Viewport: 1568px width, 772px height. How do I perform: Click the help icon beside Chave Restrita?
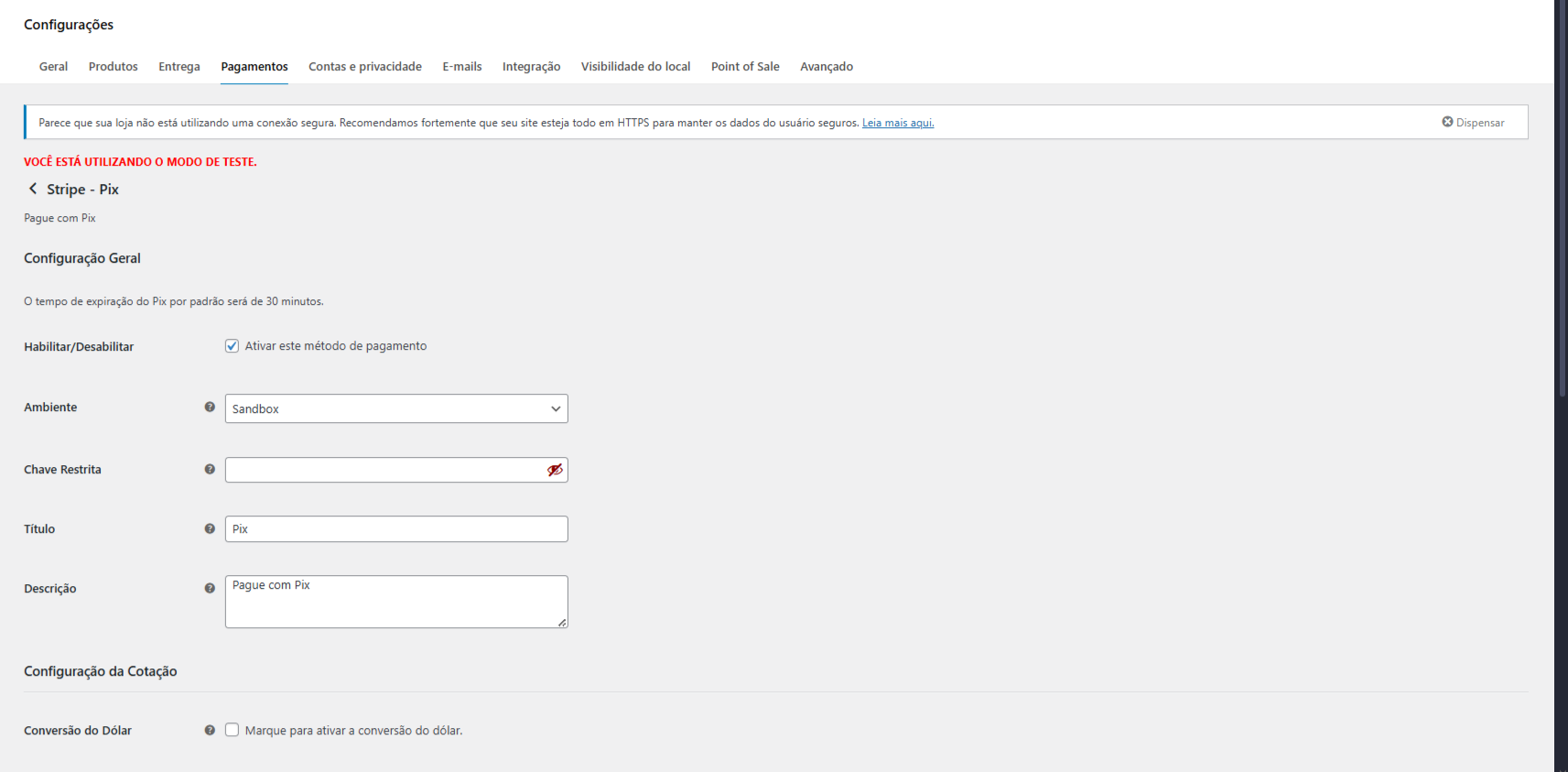210,470
